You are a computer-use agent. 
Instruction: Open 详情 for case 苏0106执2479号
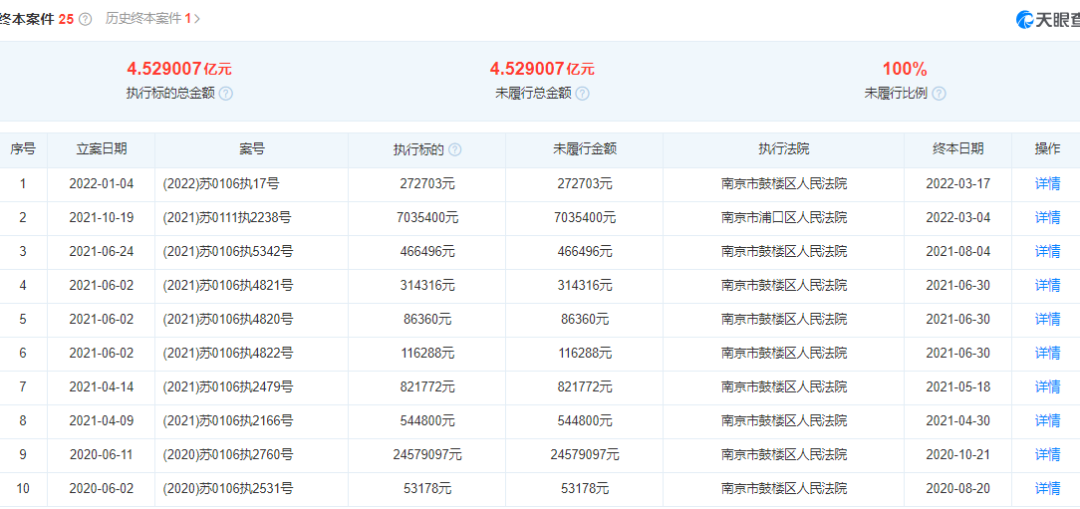(x=1047, y=387)
